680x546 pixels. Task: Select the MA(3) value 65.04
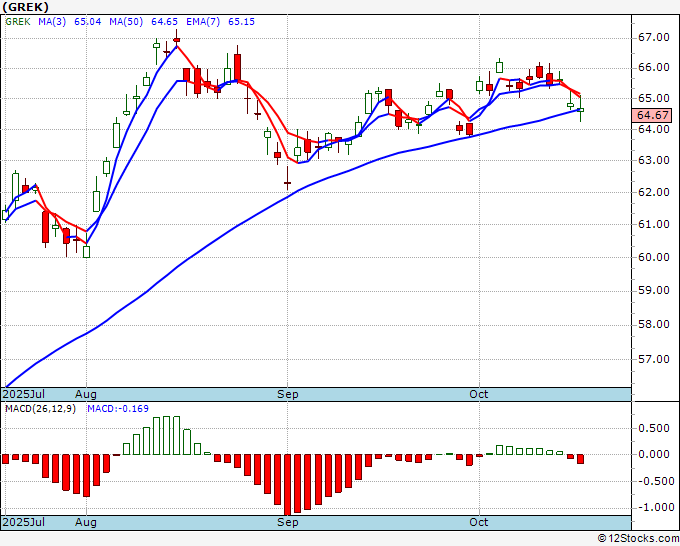88,22
